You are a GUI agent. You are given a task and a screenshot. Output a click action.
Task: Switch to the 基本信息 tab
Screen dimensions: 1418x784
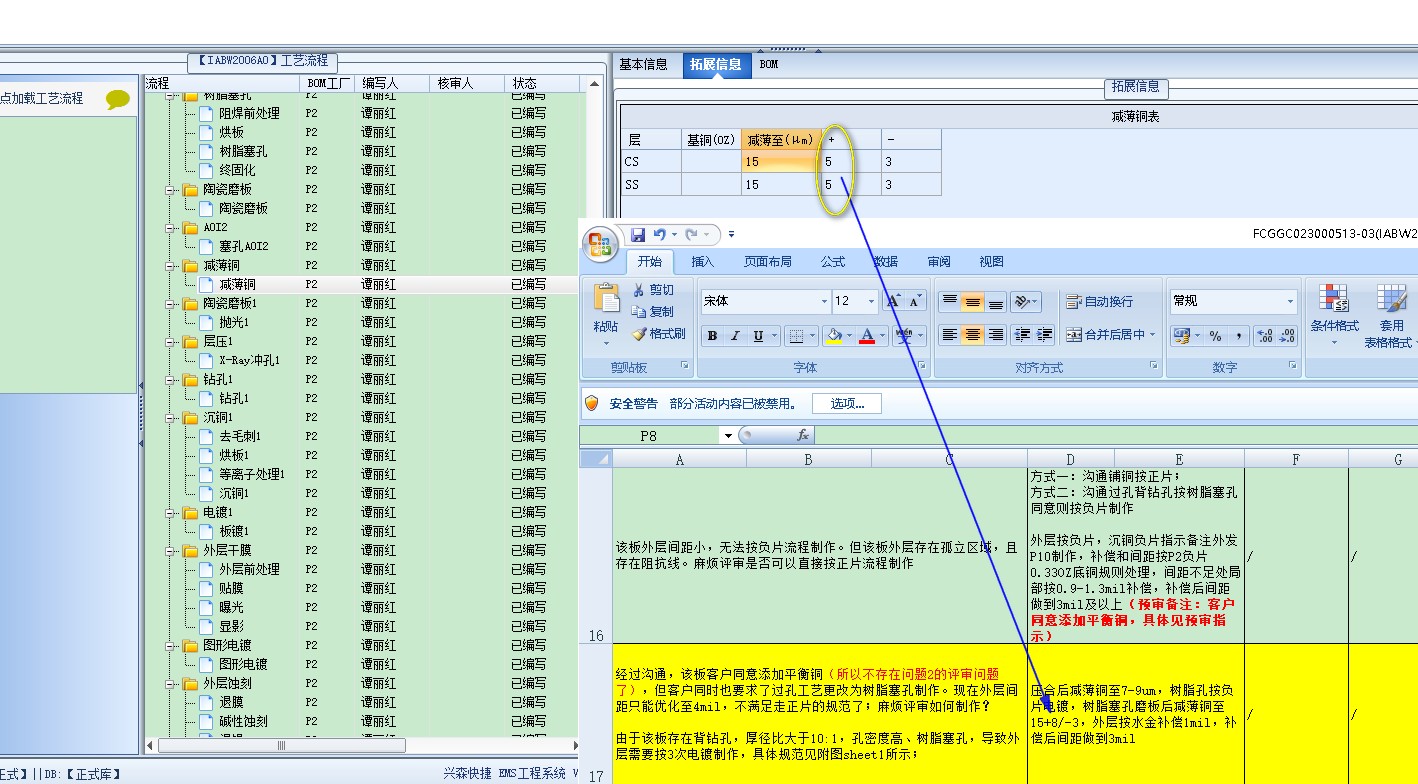click(x=644, y=64)
